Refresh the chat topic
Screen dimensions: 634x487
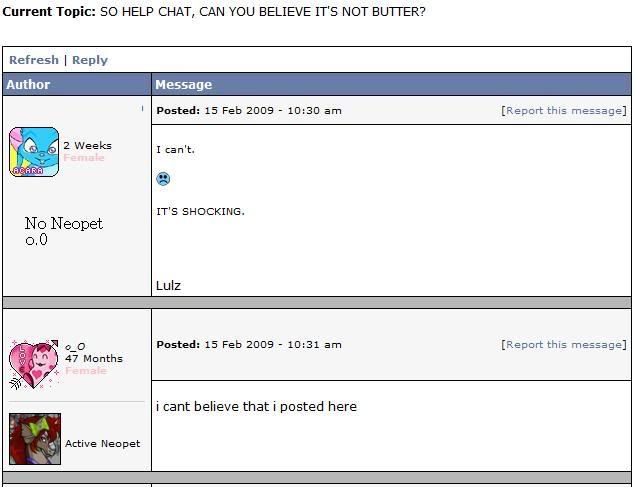(x=34, y=60)
